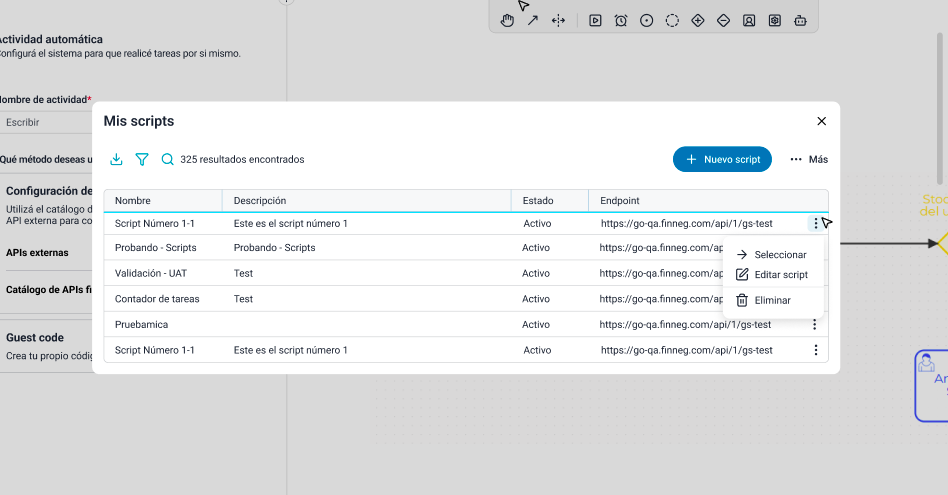The width and height of the screenshot is (948, 495).
Task: Choose Seleccionar from the context menu
Action: coord(780,255)
